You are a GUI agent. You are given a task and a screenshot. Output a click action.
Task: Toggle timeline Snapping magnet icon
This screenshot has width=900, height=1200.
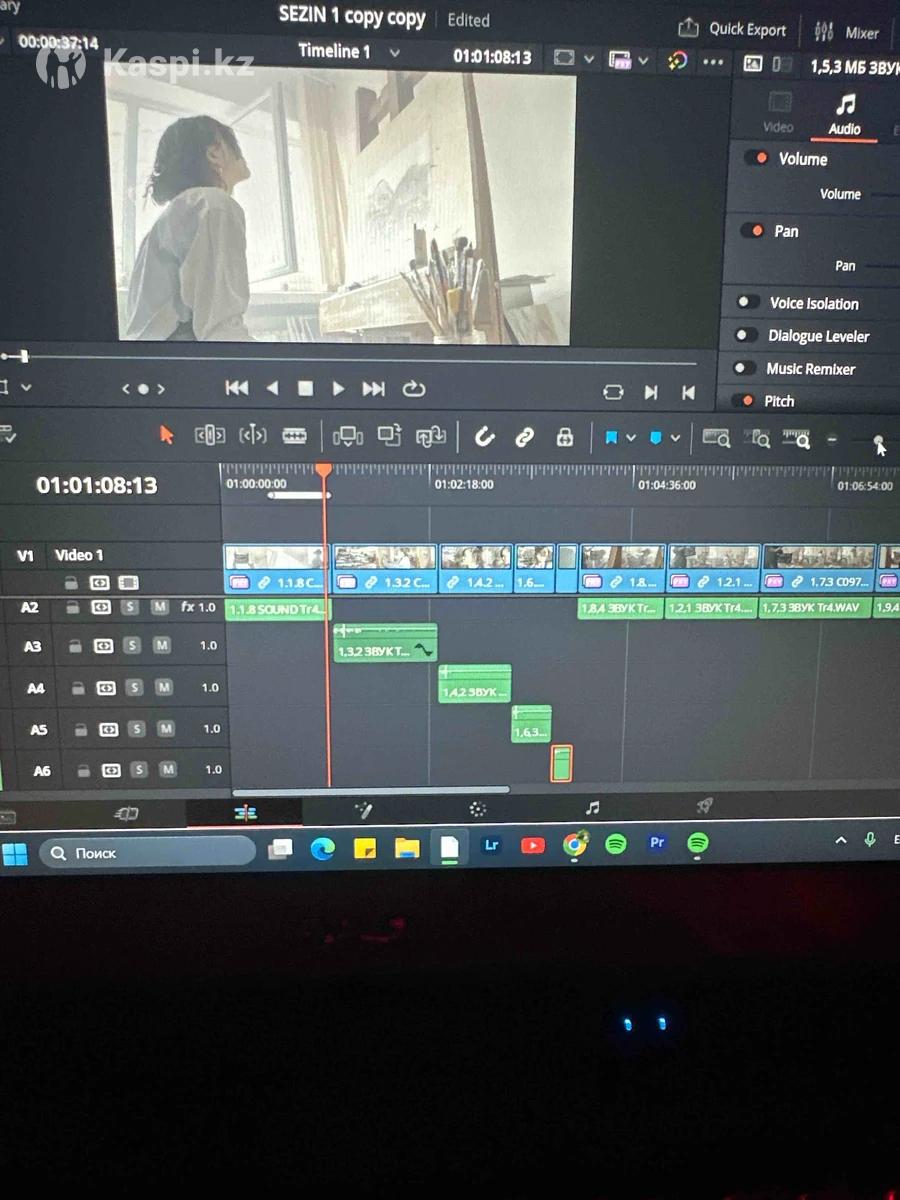coord(485,437)
